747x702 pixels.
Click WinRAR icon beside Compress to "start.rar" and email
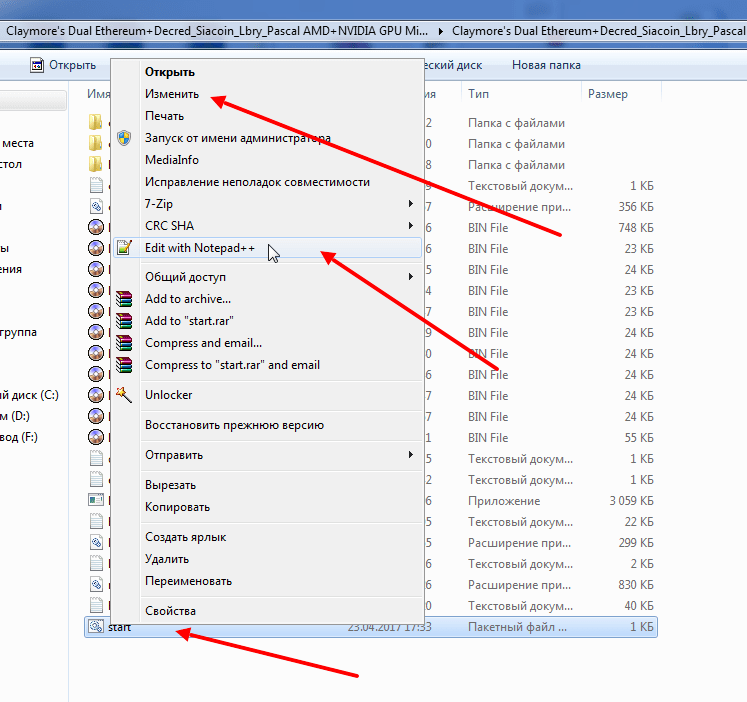pyautogui.click(x=124, y=365)
